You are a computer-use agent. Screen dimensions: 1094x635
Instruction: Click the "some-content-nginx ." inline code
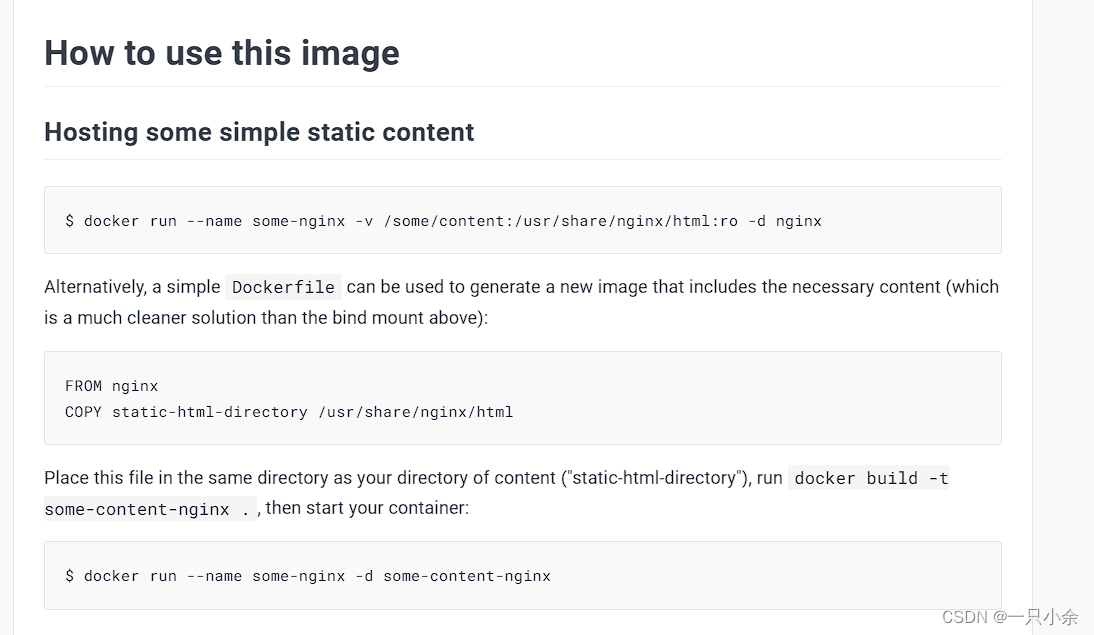pyautogui.click(x=150, y=509)
